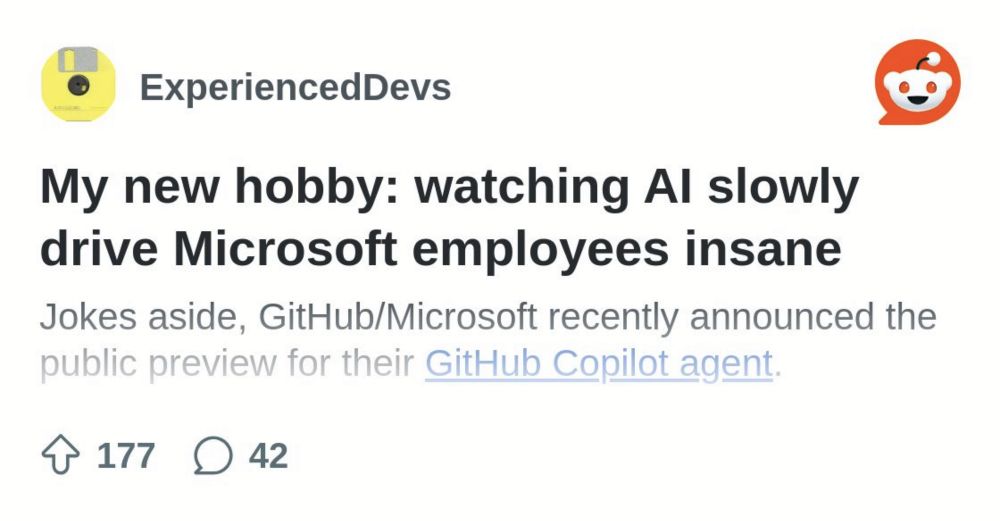The height and width of the screenshot is (521, 1000).
Task: Select the post preview text starting "Jokes aside"
Action: [488, 341]
